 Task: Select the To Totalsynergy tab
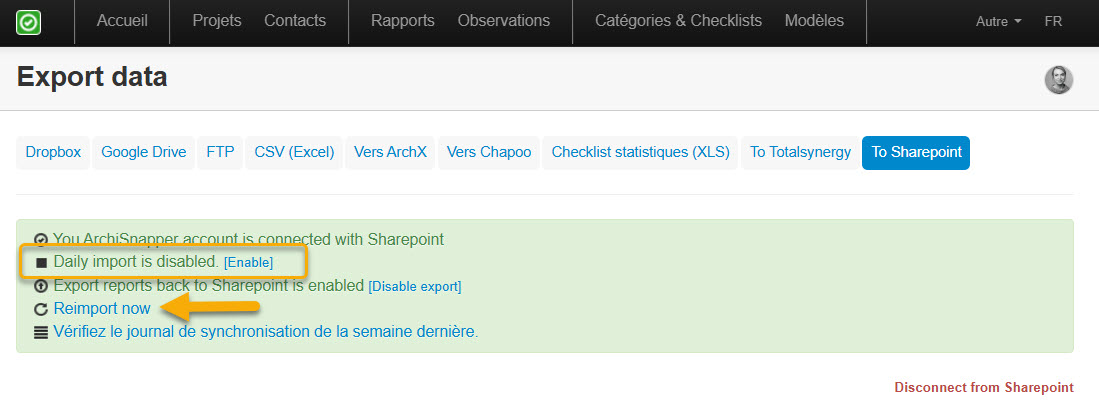800,153
